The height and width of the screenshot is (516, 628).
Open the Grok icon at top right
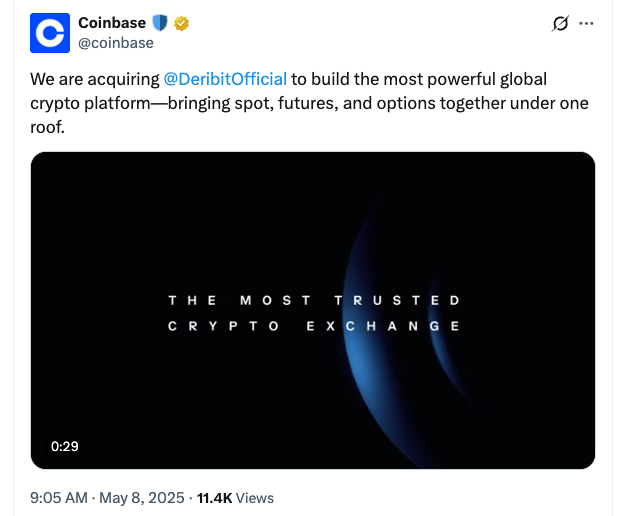tap(561, 24)
